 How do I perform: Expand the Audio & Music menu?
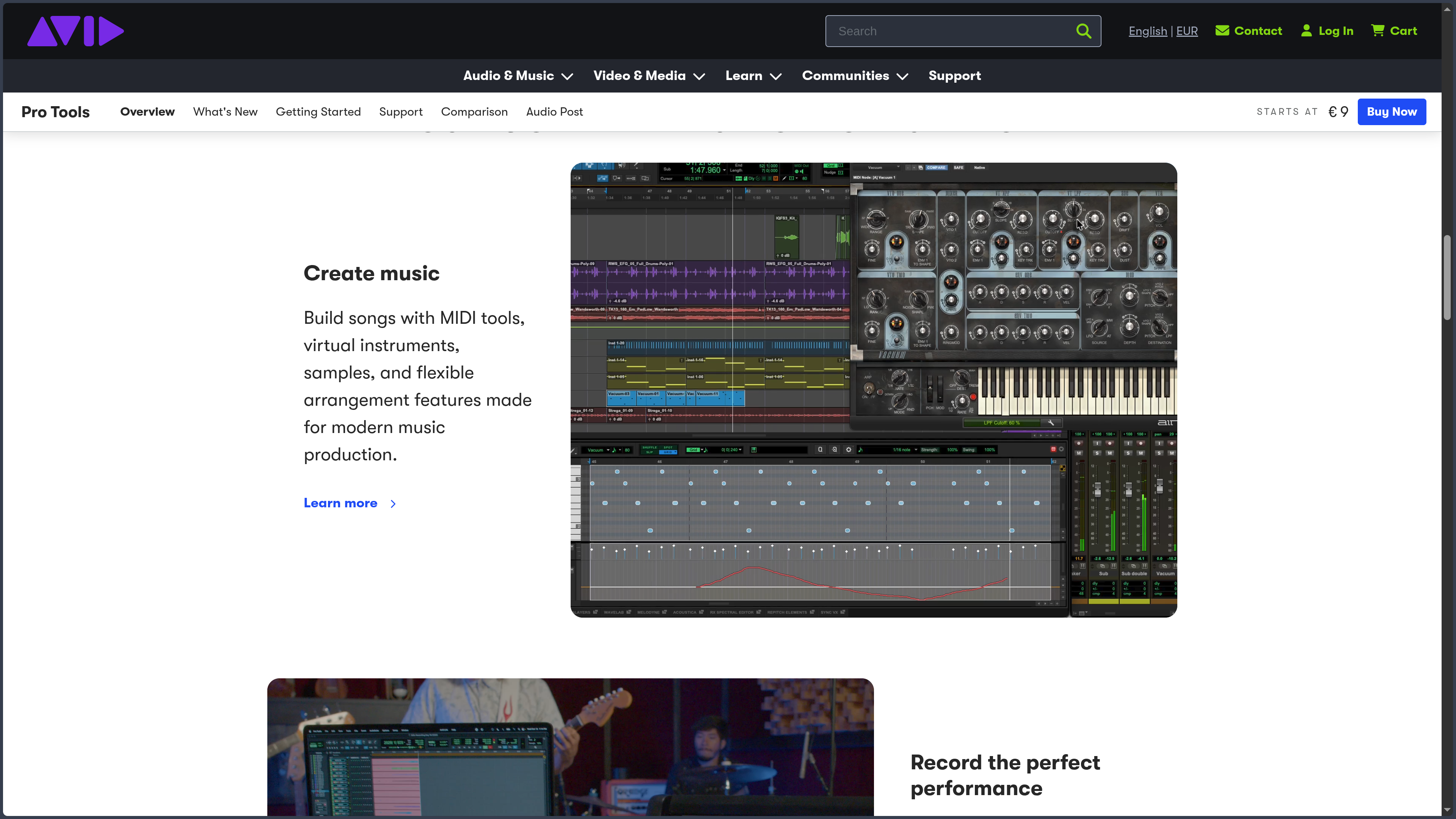[x=518, y=76]
